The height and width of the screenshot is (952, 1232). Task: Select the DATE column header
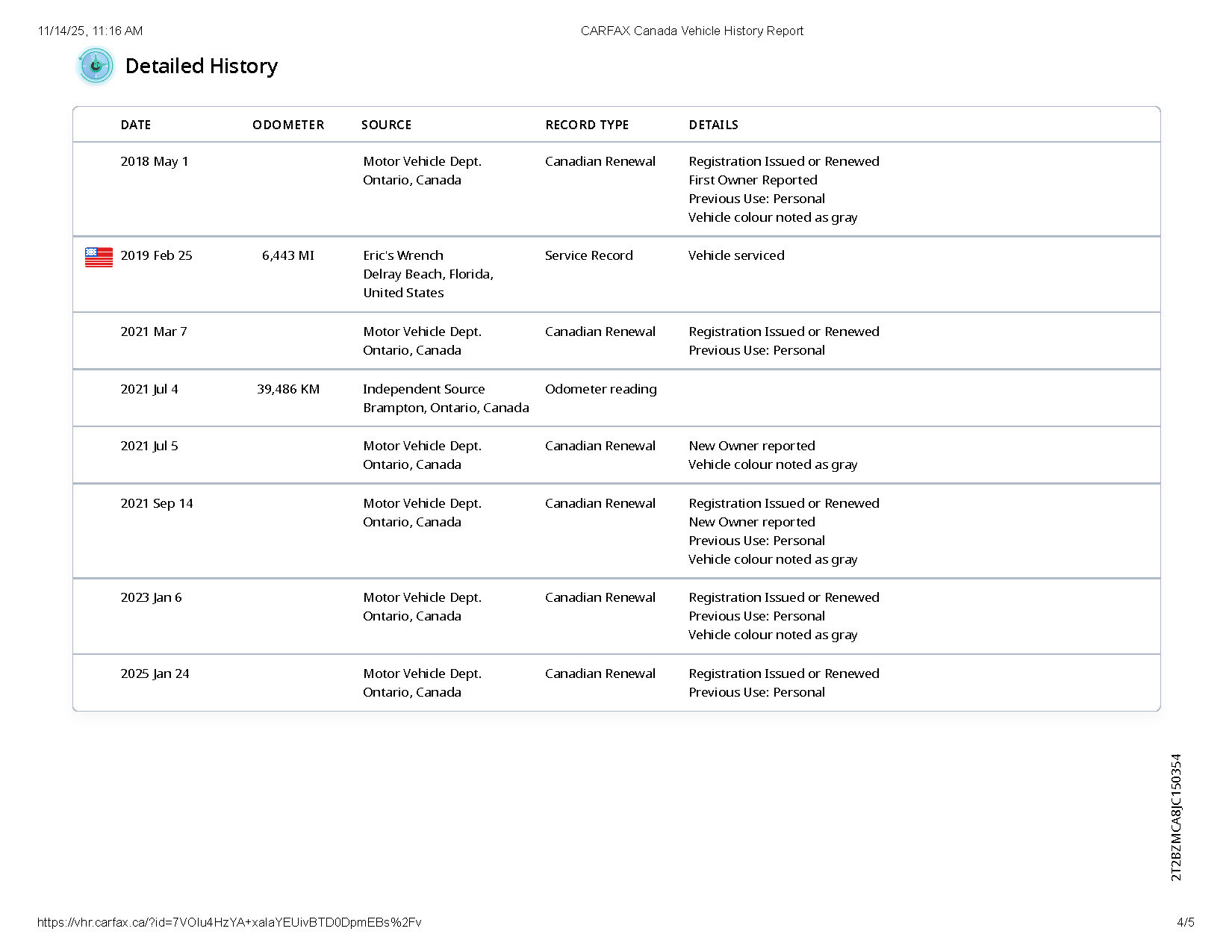[136, 125]
